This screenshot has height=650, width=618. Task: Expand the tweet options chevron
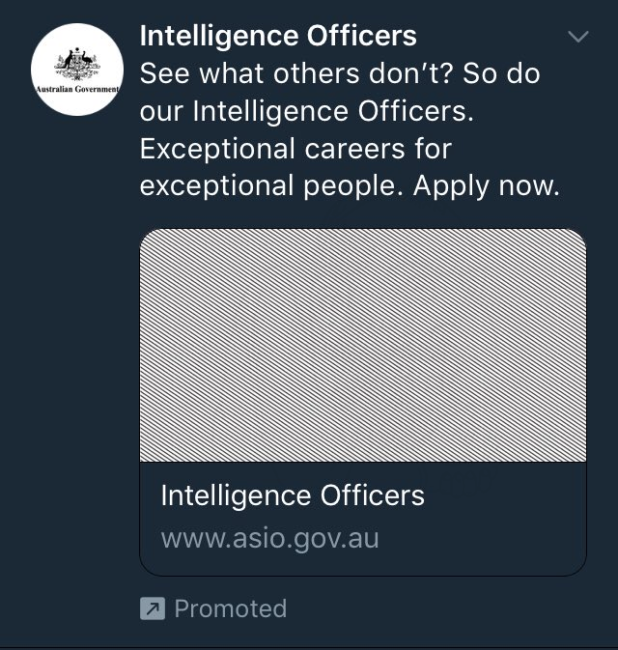coord(577,37)
